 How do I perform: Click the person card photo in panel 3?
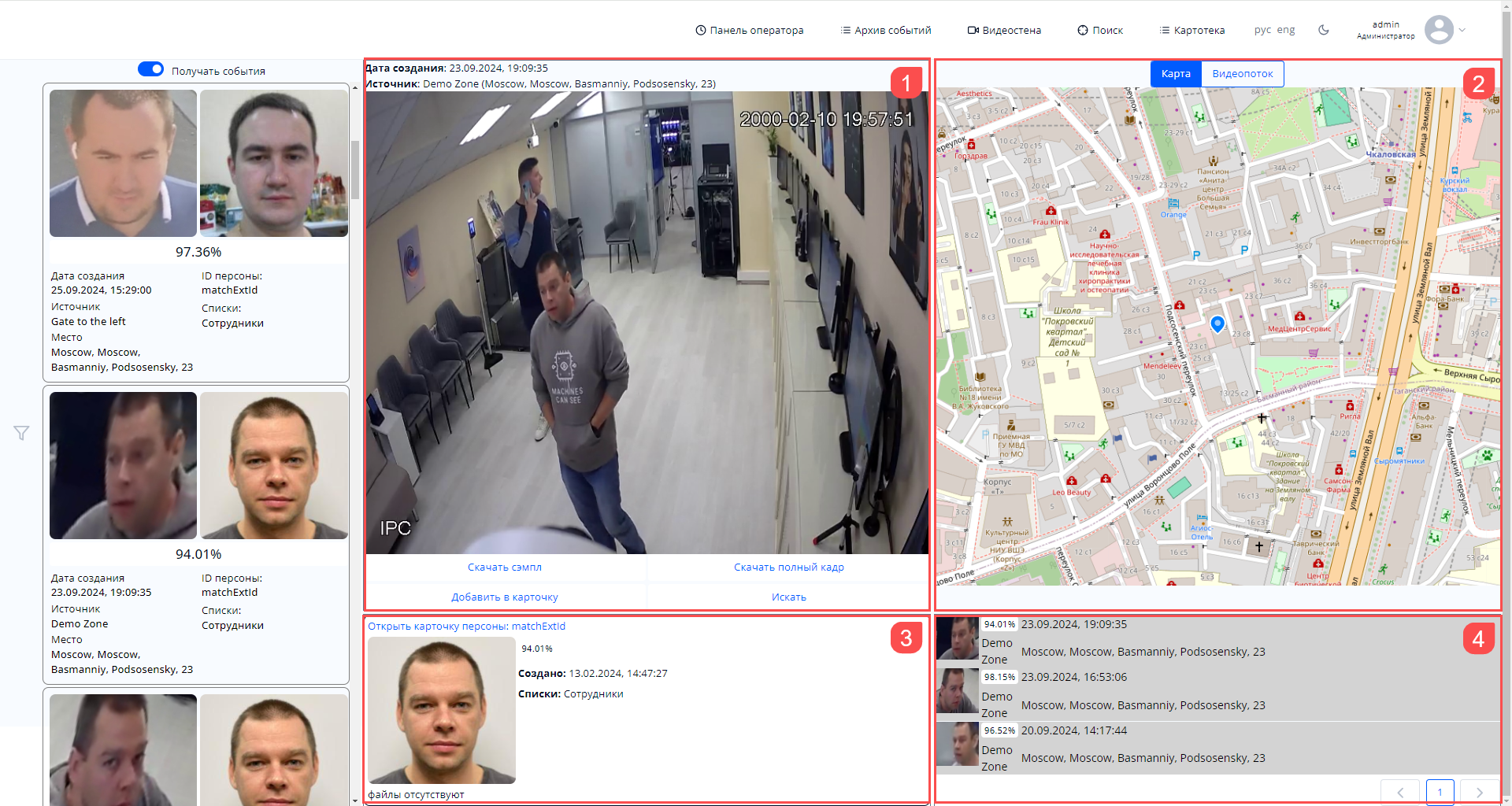(x=442, y=710)
